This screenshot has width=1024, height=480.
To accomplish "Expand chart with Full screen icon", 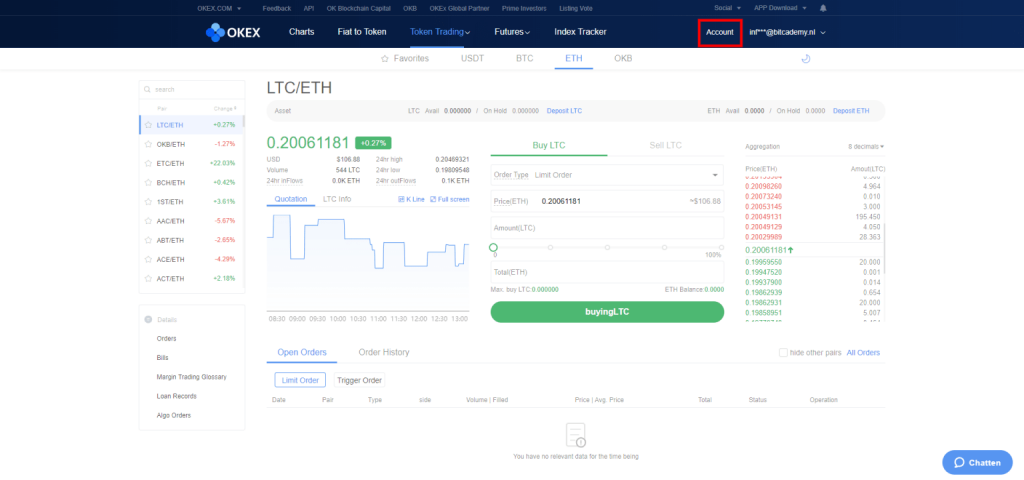I will point(433,199).
